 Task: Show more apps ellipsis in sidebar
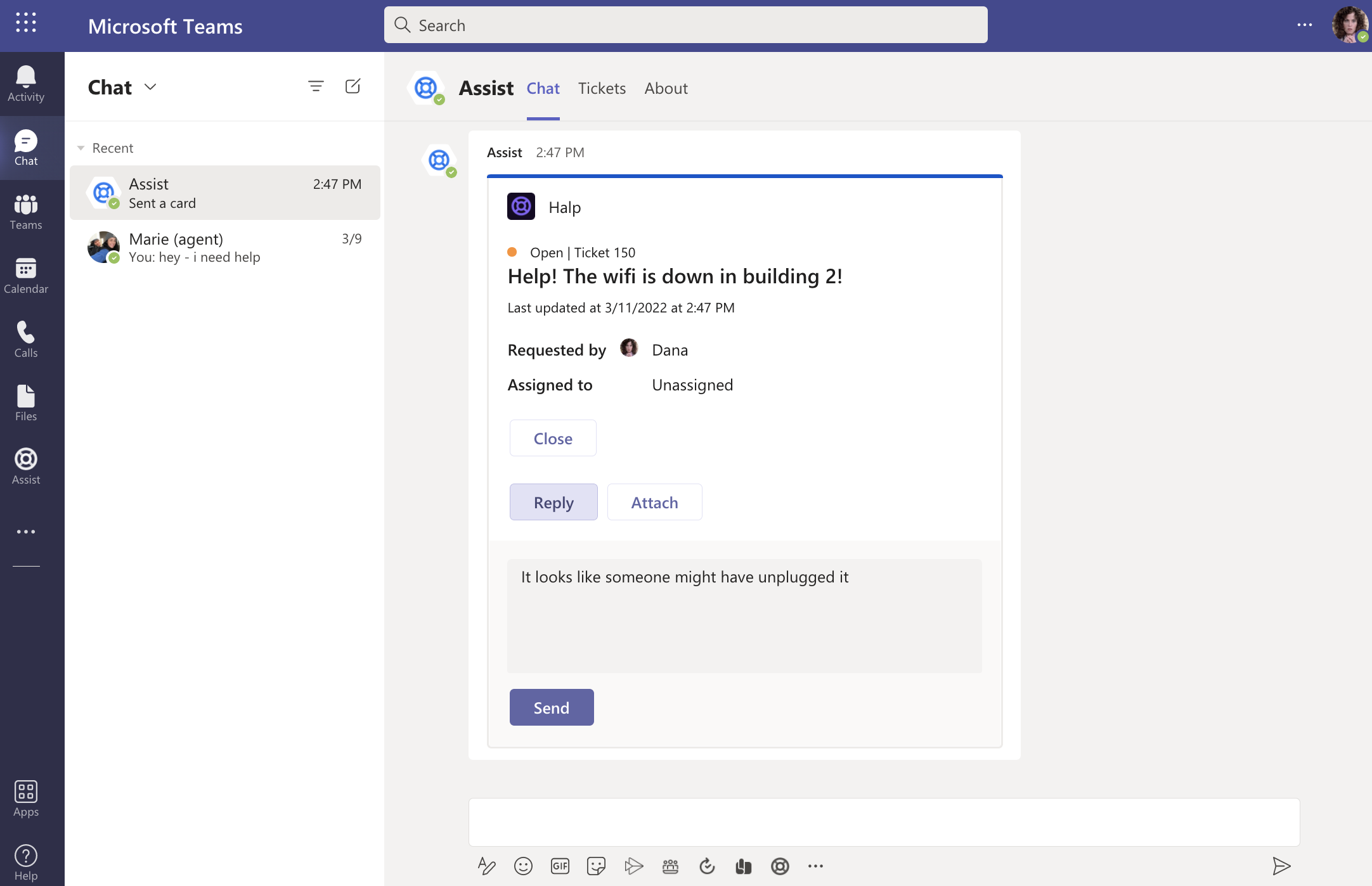[x=26, y=532]
